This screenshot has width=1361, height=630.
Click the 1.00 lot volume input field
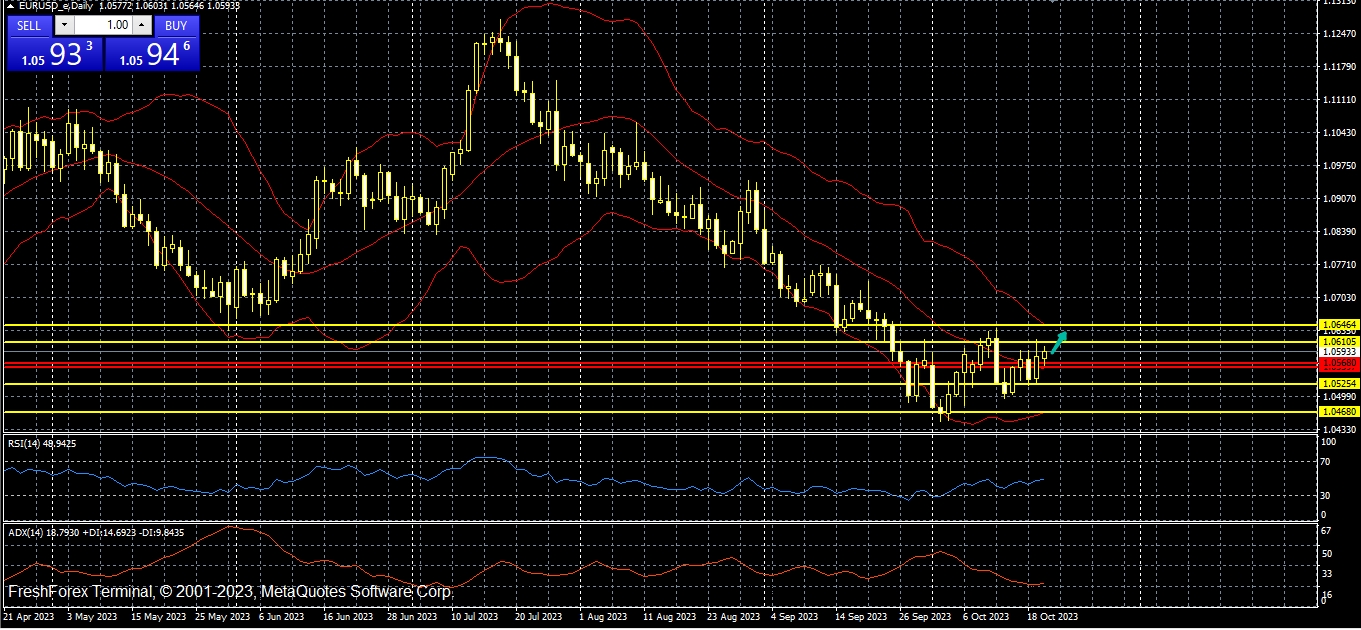tap(104, 25)
